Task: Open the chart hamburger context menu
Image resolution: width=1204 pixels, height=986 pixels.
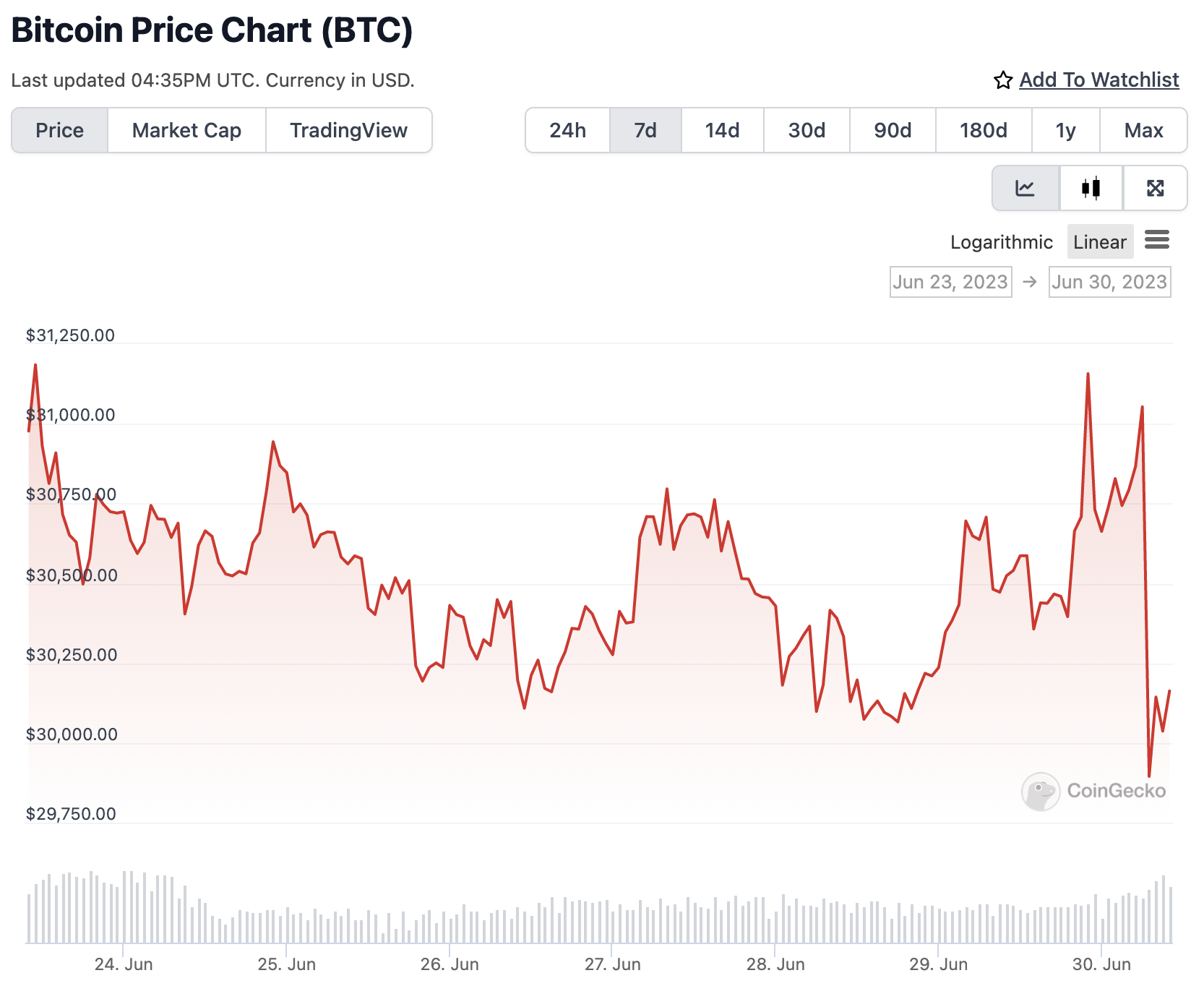Action: click(x=1156, y=240)
